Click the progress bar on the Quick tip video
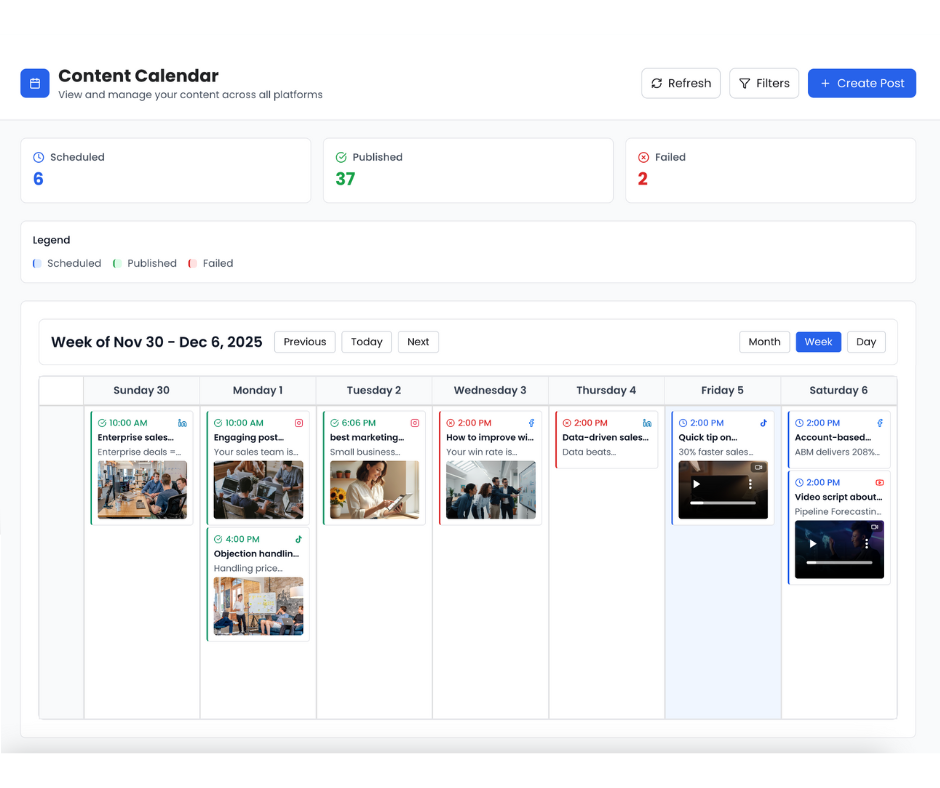This screenshot has height=788, width=940. click(x=723, y=503)
